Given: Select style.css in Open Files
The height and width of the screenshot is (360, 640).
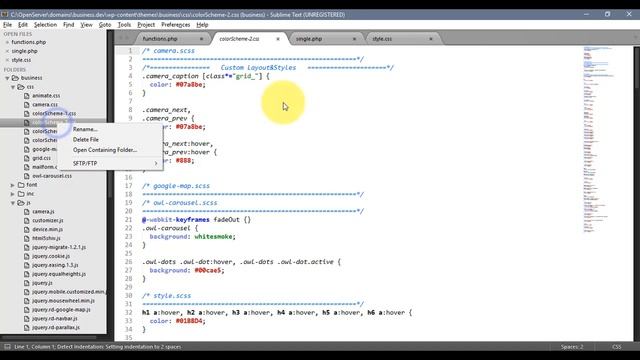Looking at the screenshot, I should click(21, 60).
